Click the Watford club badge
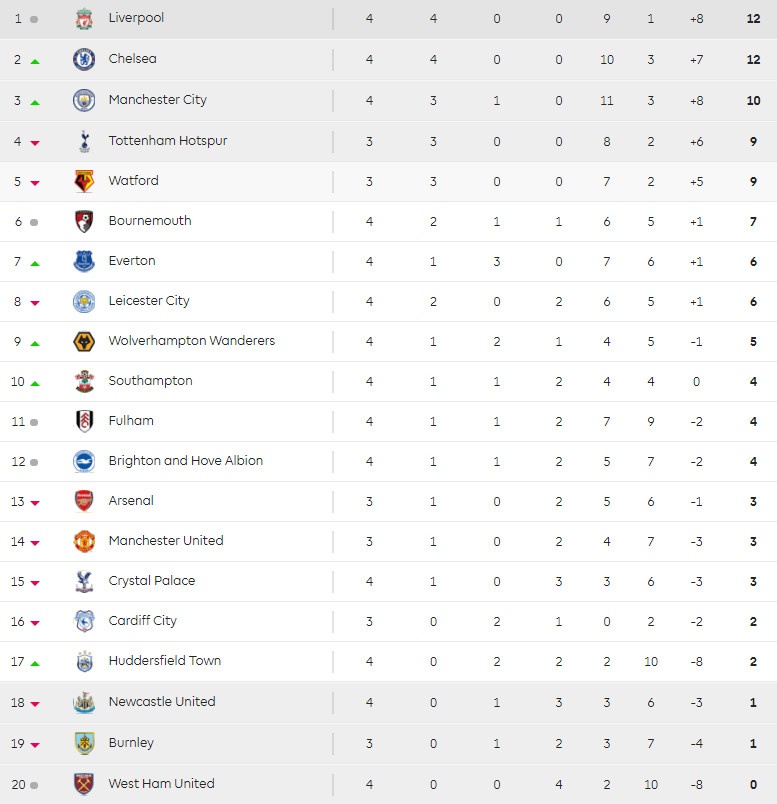Image resolution: width=777 pixels, height=804 pixels. pyautogui.click(x=84, y=181)
